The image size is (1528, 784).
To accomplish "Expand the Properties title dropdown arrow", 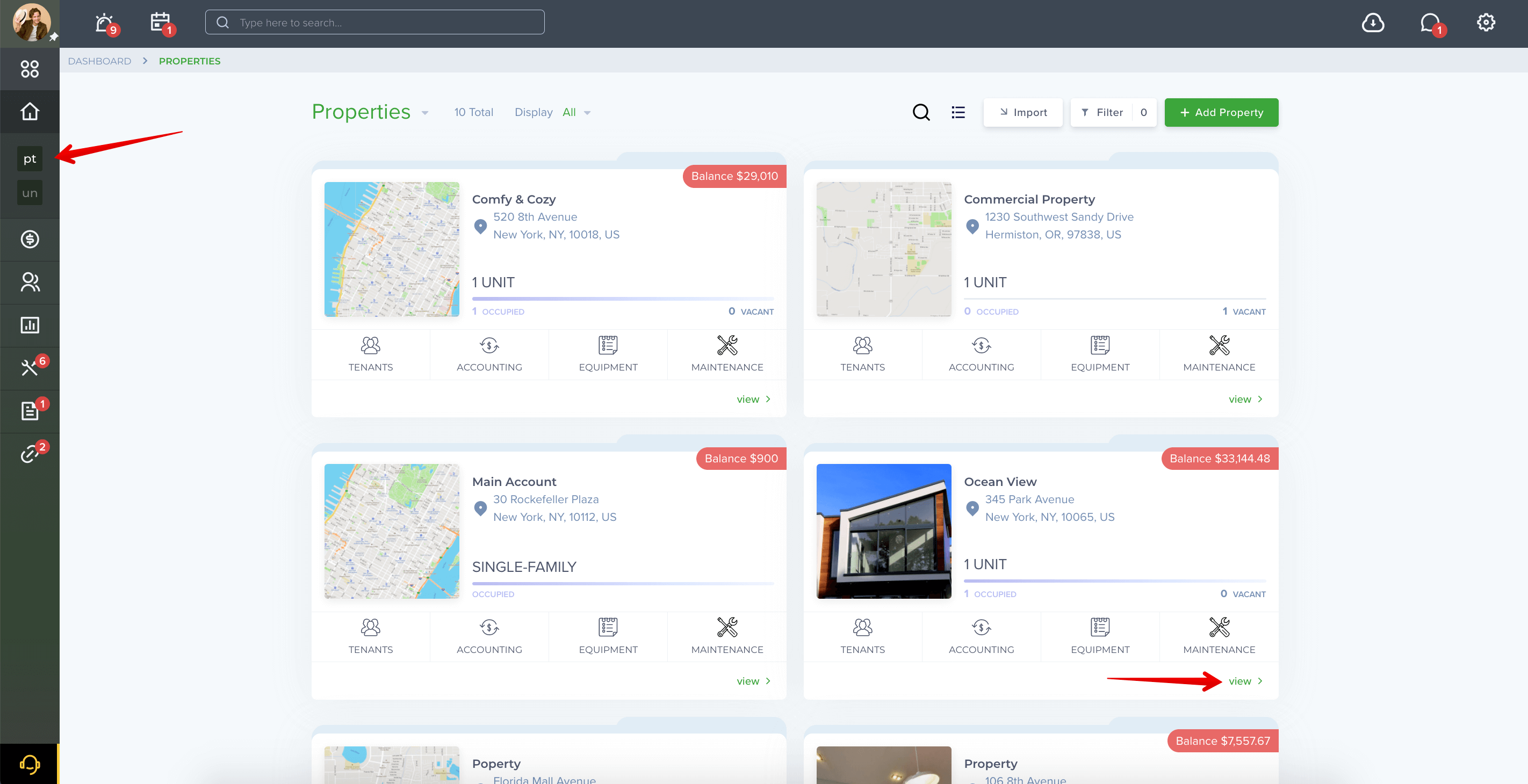I will [x=424, y=113].
